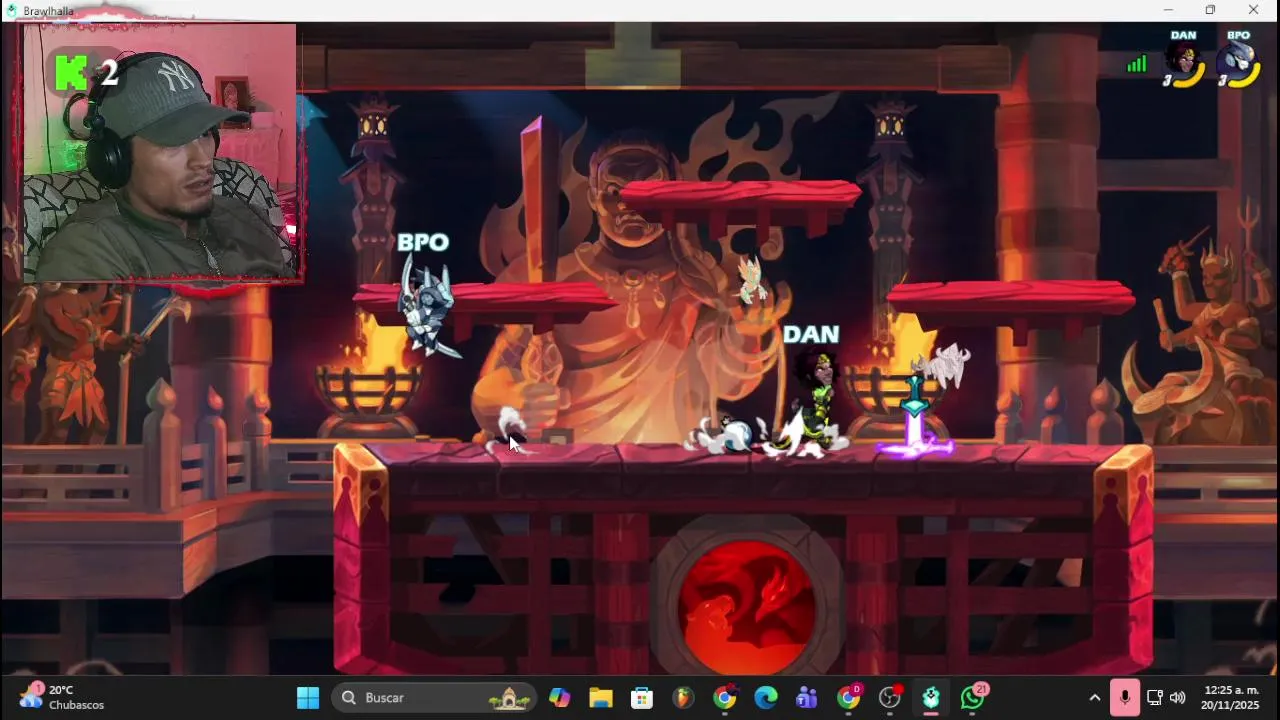Click the 'DAN' name tag above character
This screenshot has height=720, width=1280.
click(811, 335)
